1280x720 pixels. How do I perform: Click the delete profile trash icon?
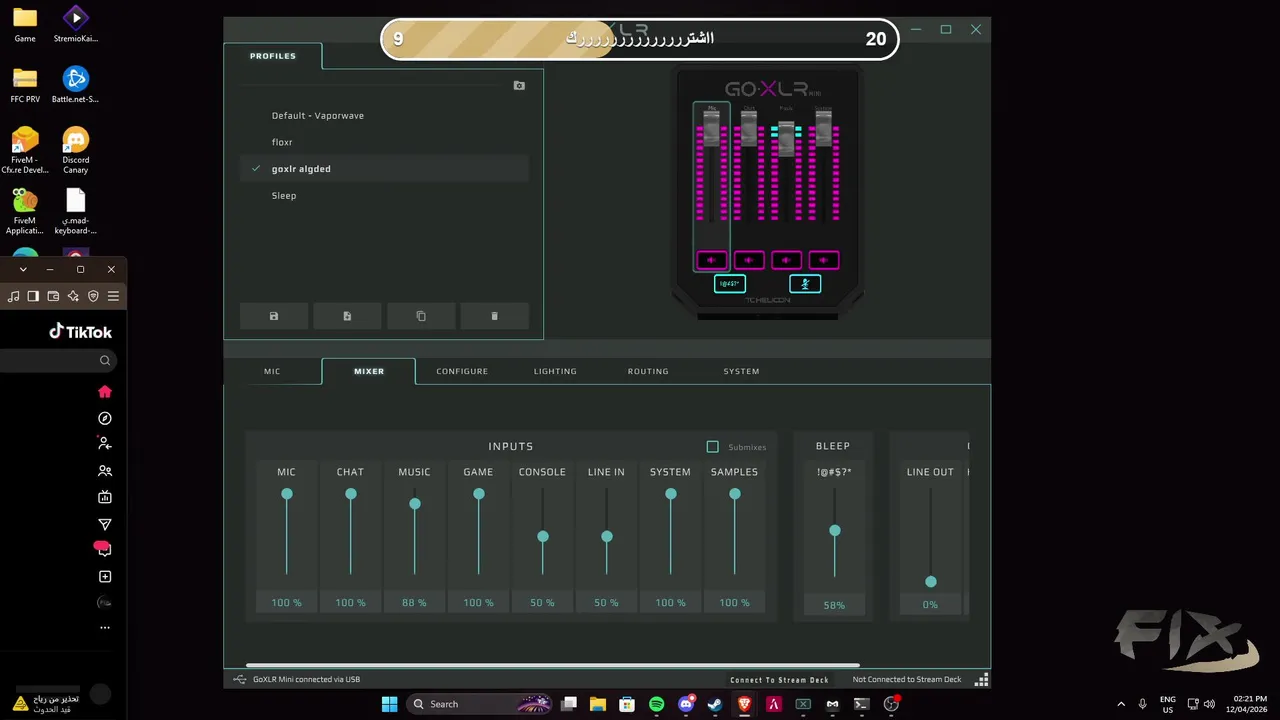494,316
